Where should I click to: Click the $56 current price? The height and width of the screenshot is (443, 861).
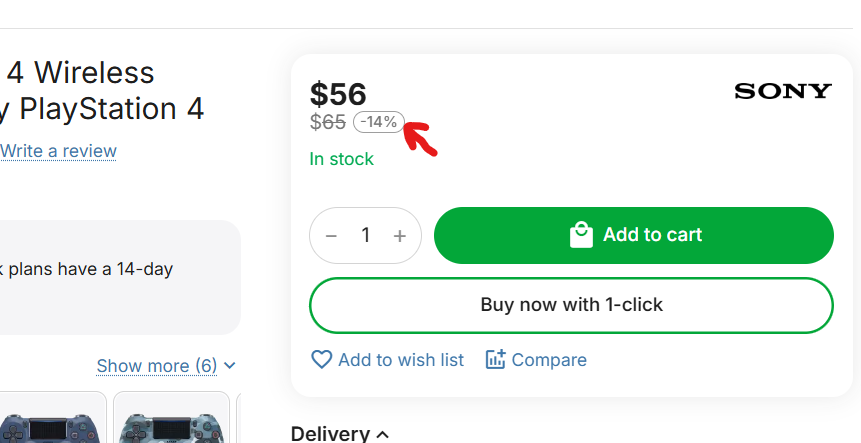click(x=338, y=94)
